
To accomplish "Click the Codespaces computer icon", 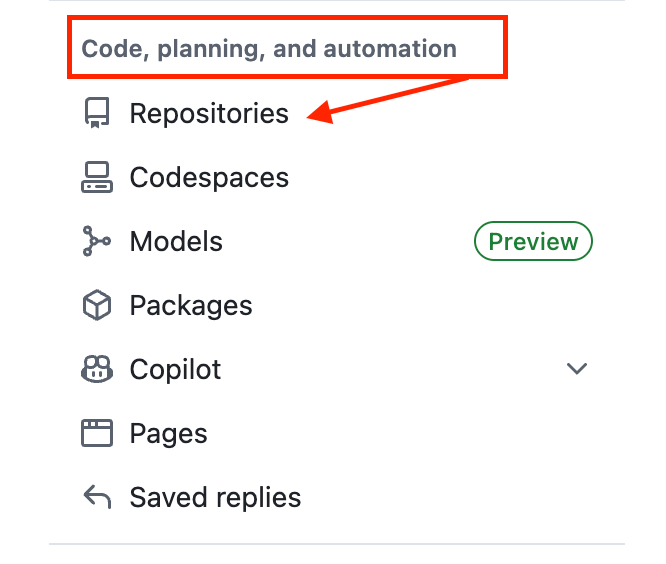I will 96,178.
